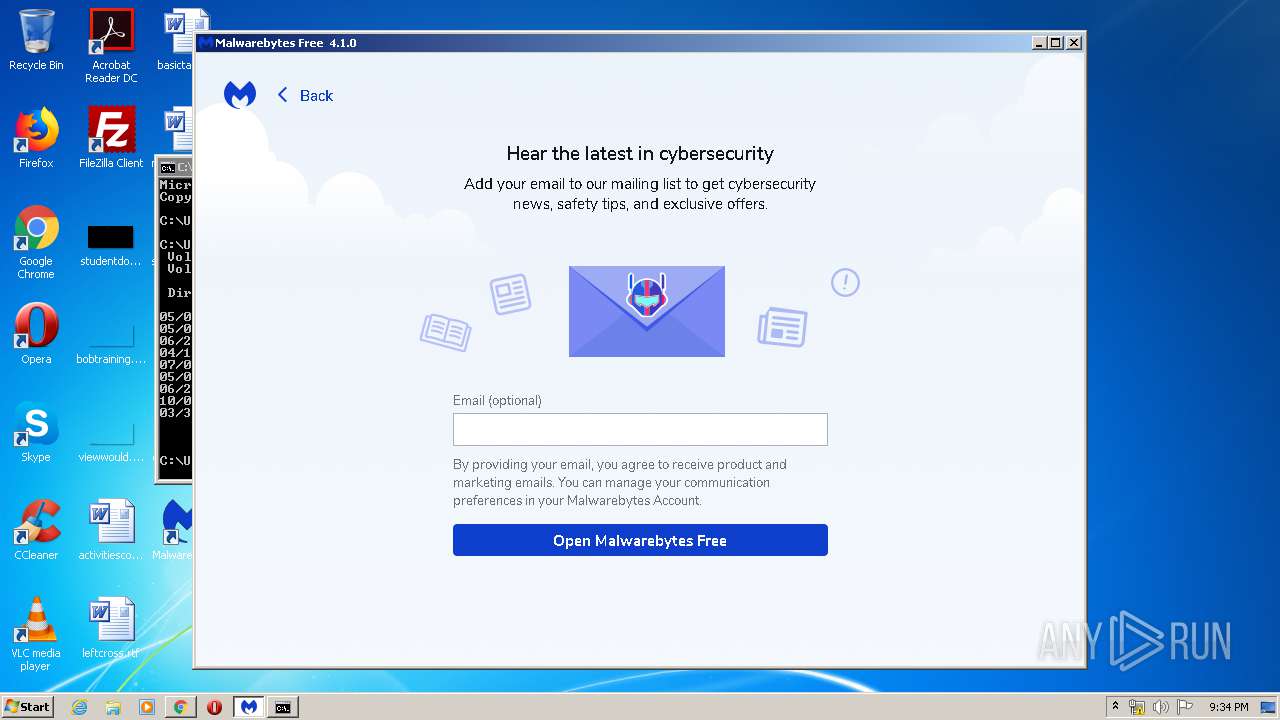This screenshot has width=1280, height=720.
Task: Select the CCleaner desktop shortcut
Action: coord(36,530)
